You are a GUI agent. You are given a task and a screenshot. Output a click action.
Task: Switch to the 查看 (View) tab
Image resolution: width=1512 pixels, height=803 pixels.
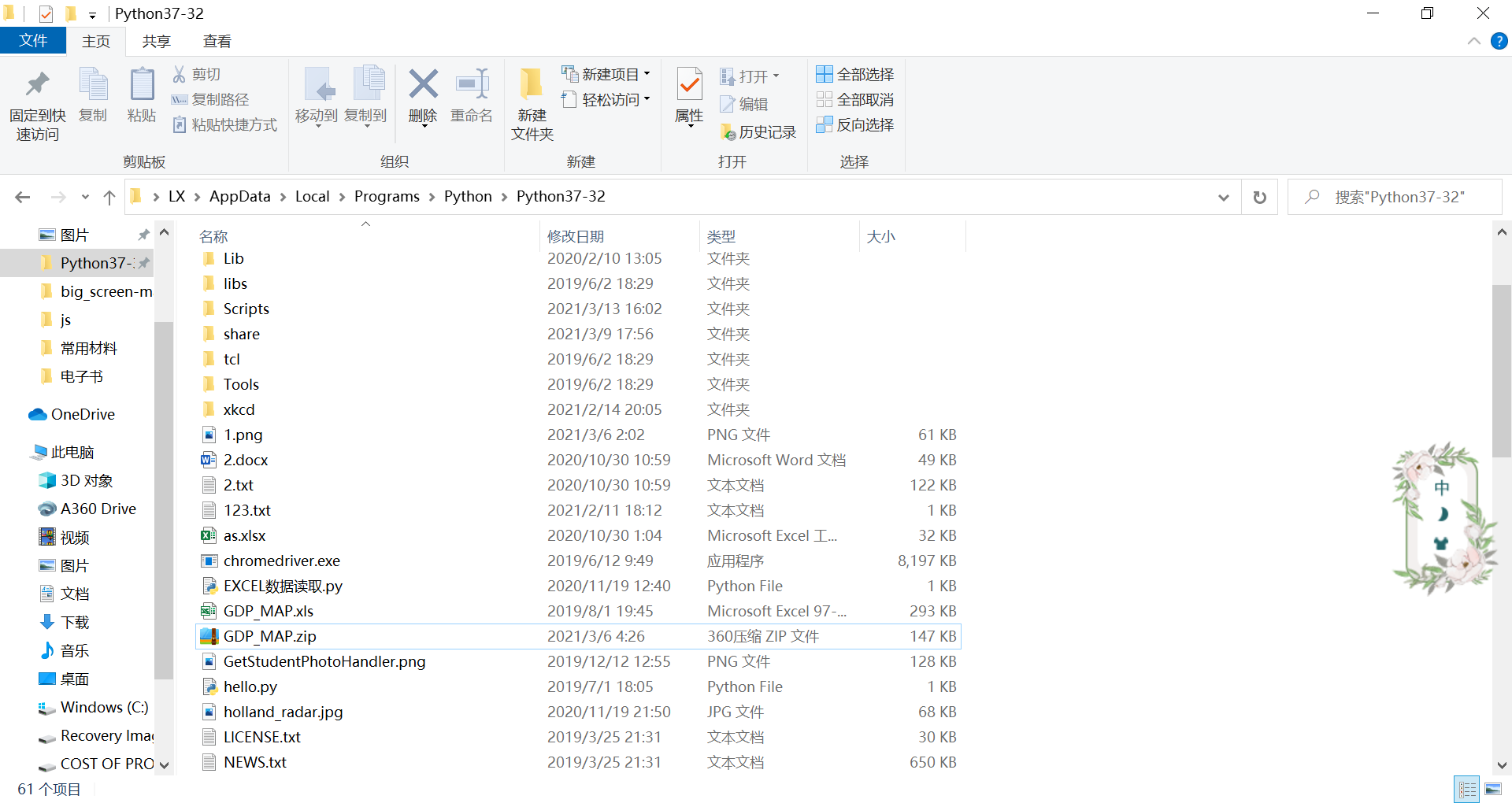217,41
